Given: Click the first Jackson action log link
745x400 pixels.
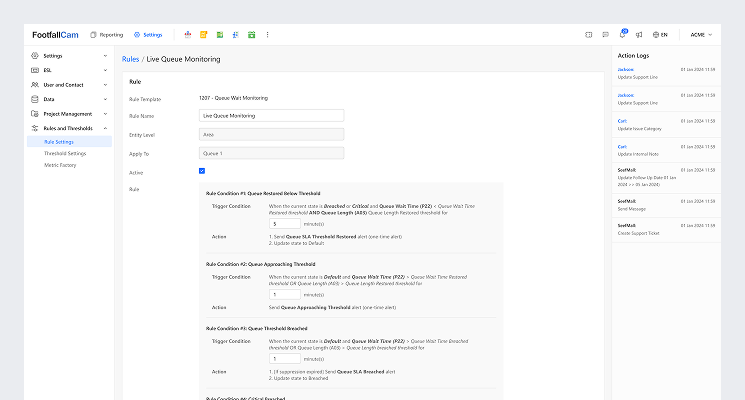Looking at the screenshot, I should [x=626, y=68].
